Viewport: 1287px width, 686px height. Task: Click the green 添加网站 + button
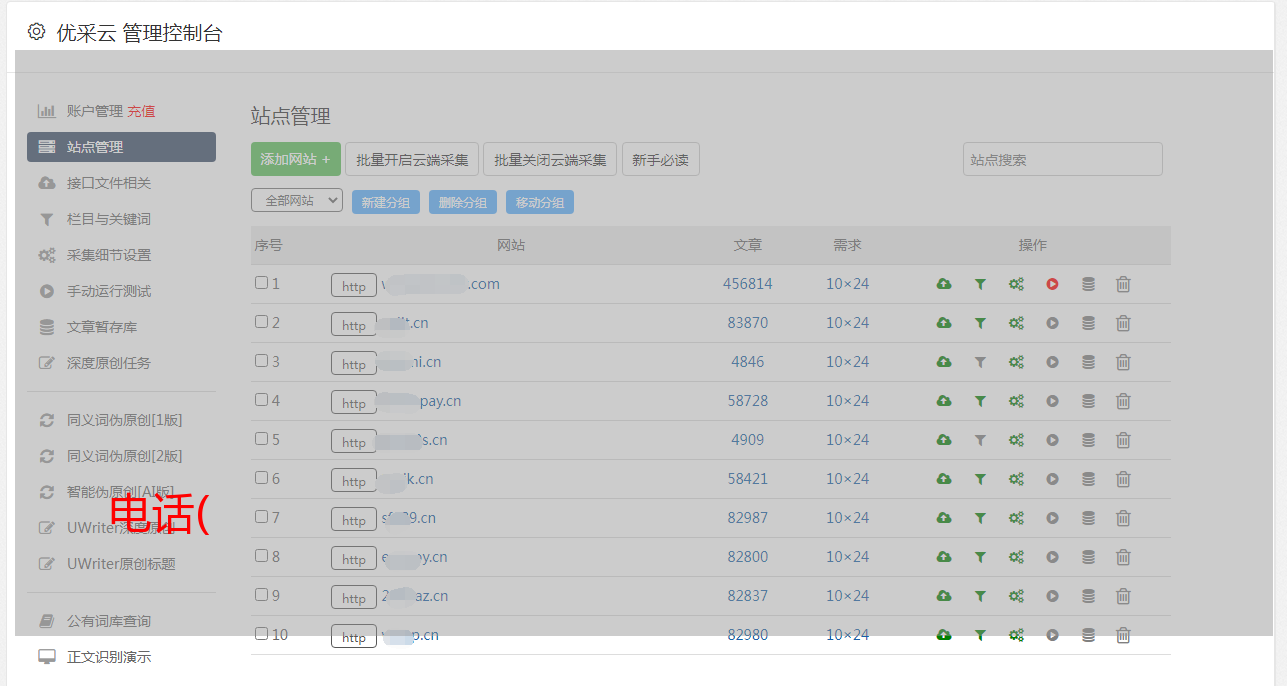pos(296,159)
